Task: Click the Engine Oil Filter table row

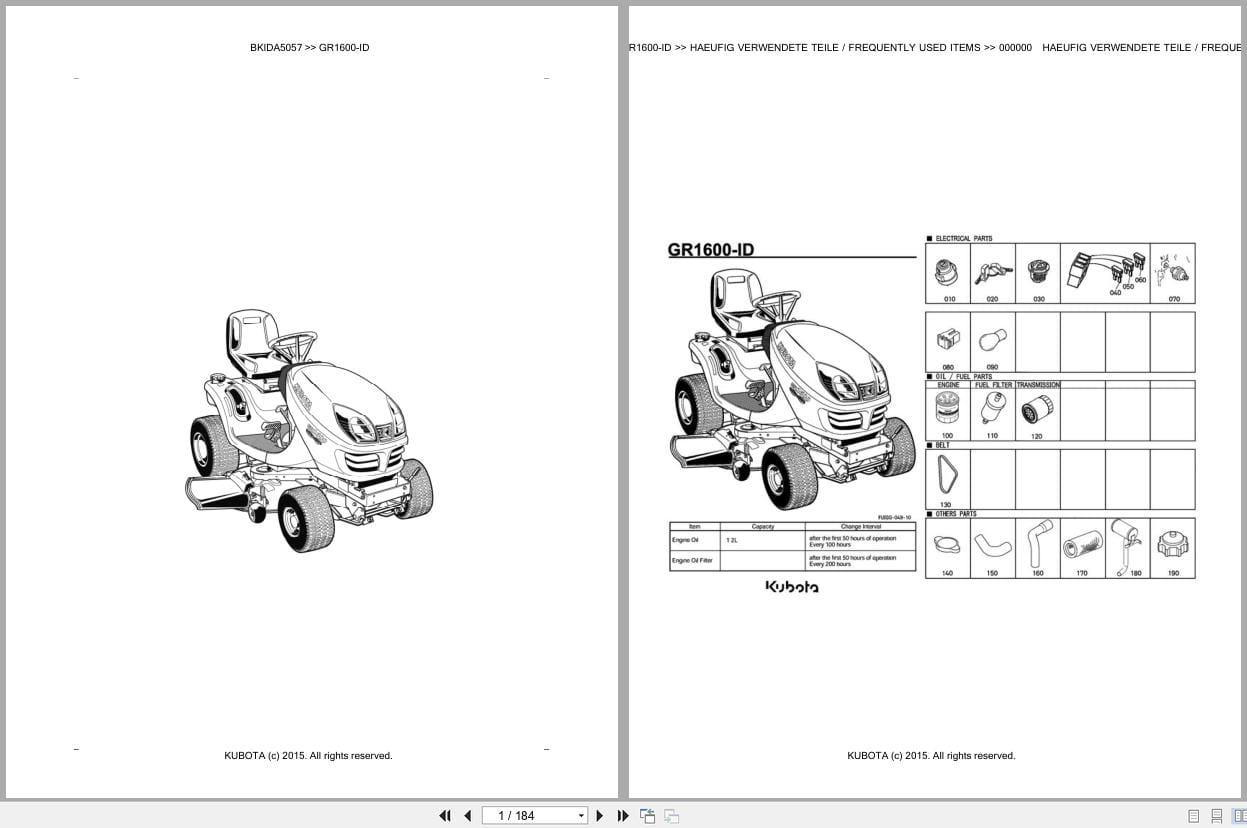Action: click(792, 561)
